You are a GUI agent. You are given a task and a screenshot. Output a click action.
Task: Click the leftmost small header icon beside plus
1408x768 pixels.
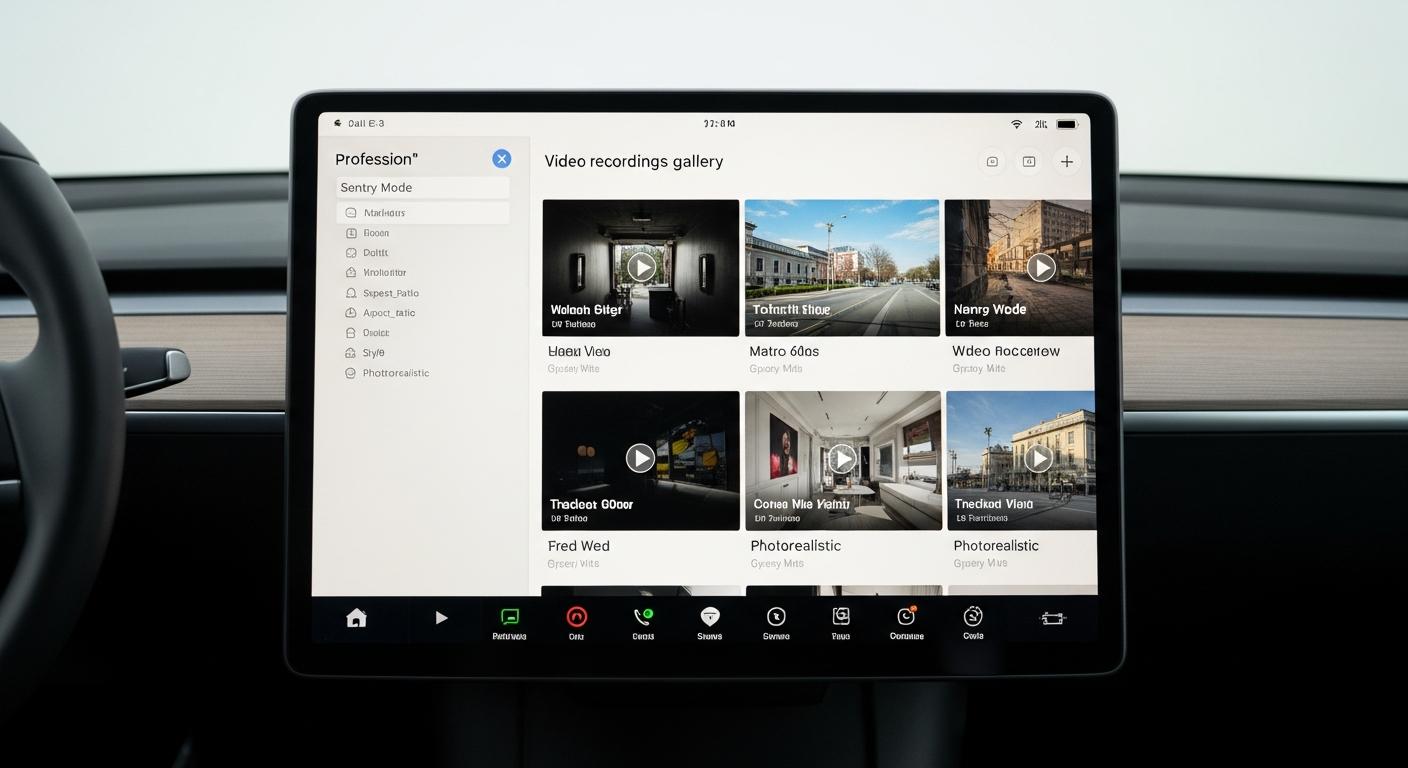[x=992, y=162]
